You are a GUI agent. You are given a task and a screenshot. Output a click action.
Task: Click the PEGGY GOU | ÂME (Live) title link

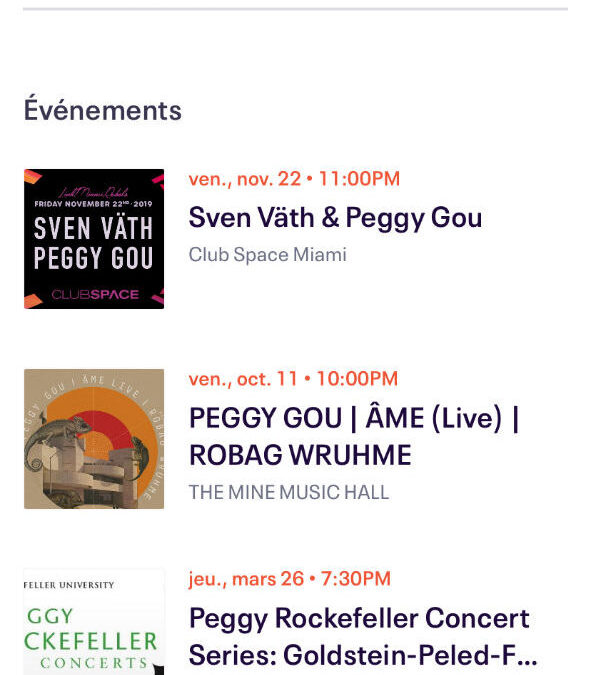354,436
